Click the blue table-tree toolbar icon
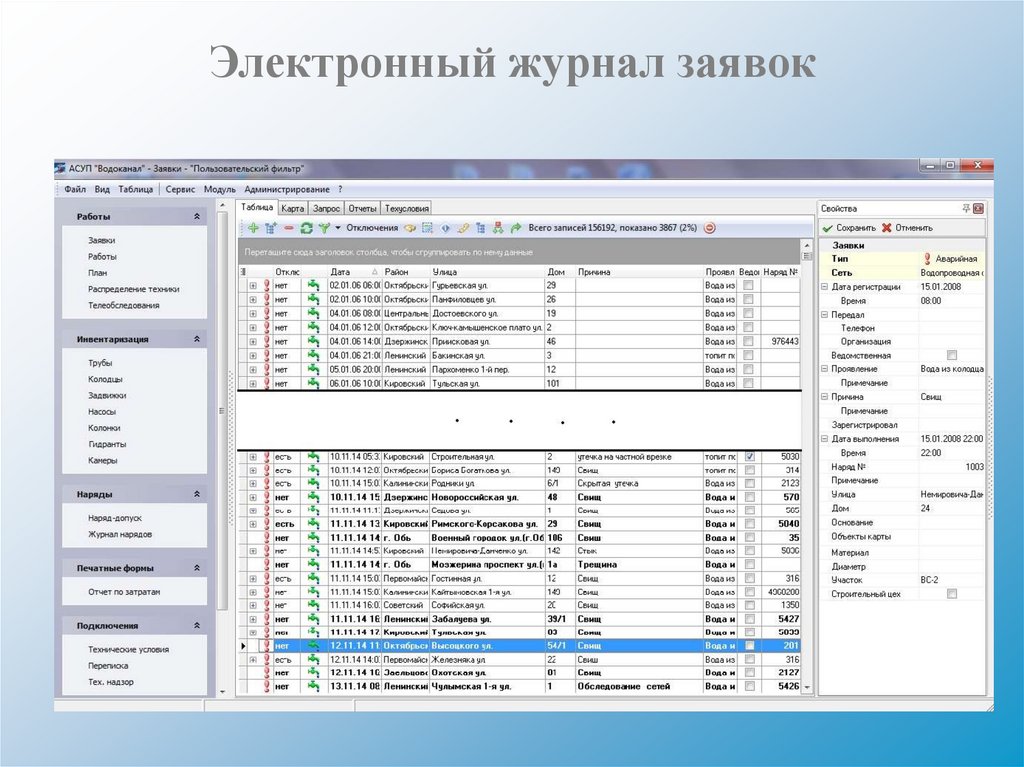 [x=481, y=228]
